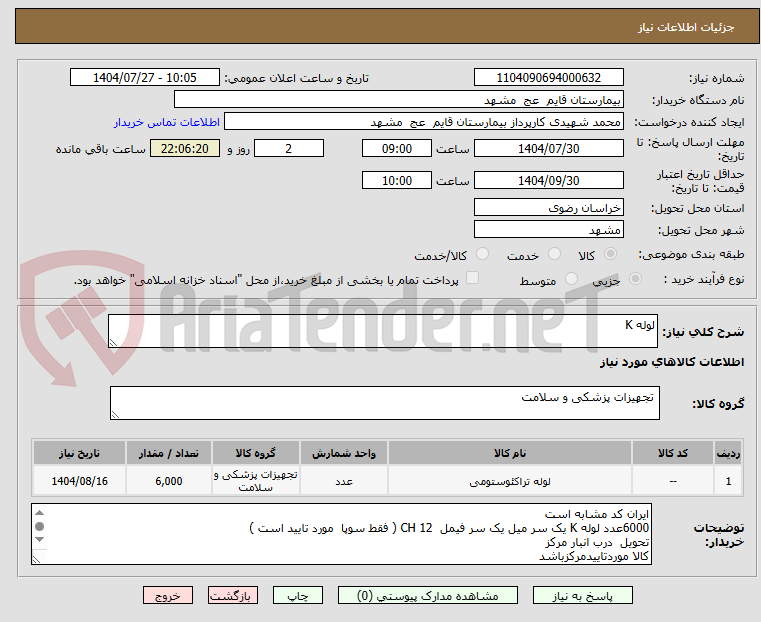The width and height of the screenshot is (761, 622).
Task: Click the resize grip of goods group textarea
Action: (115, 414)
